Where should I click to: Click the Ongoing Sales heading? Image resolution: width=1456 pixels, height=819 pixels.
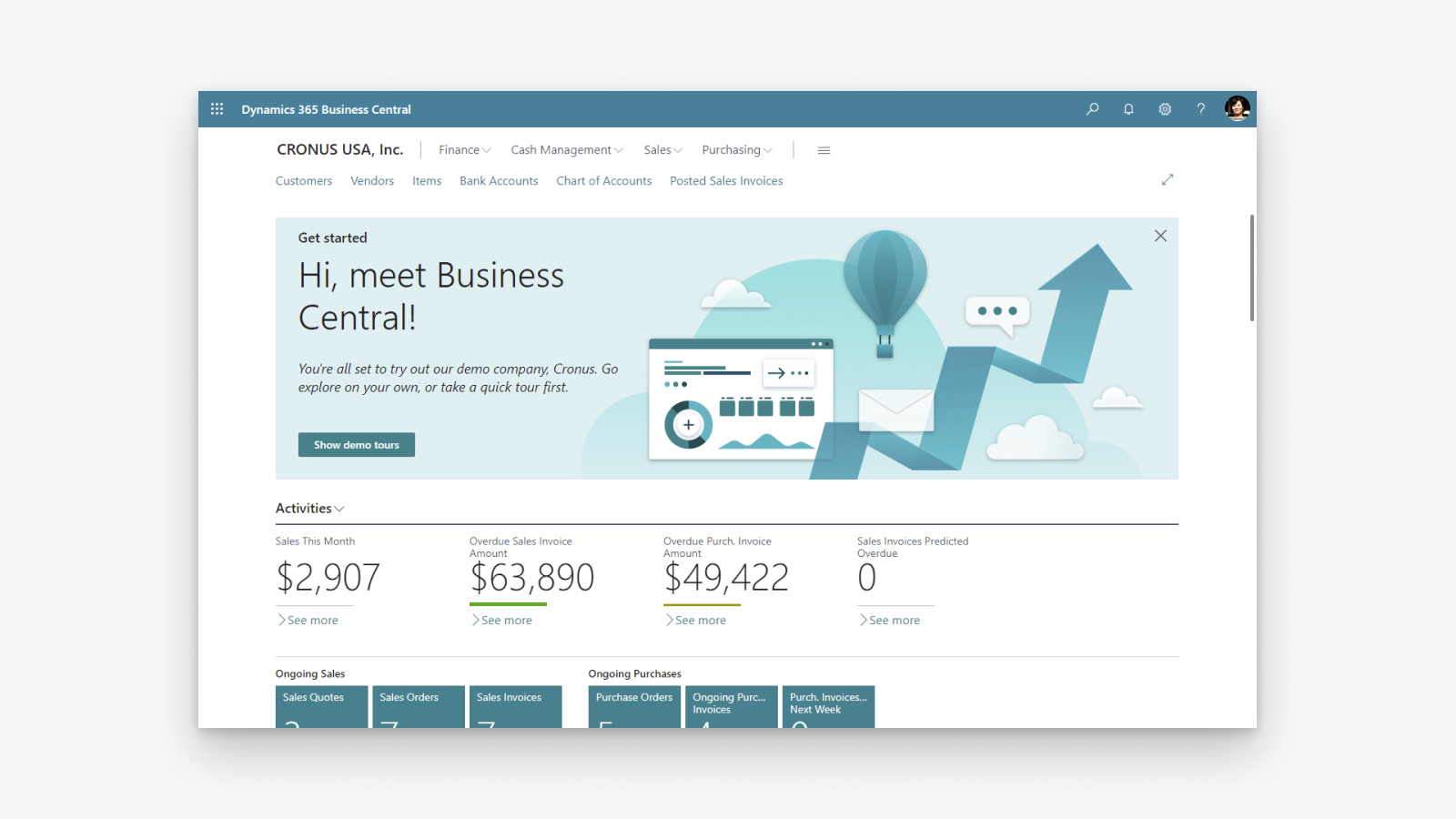(x=310, y=674)
